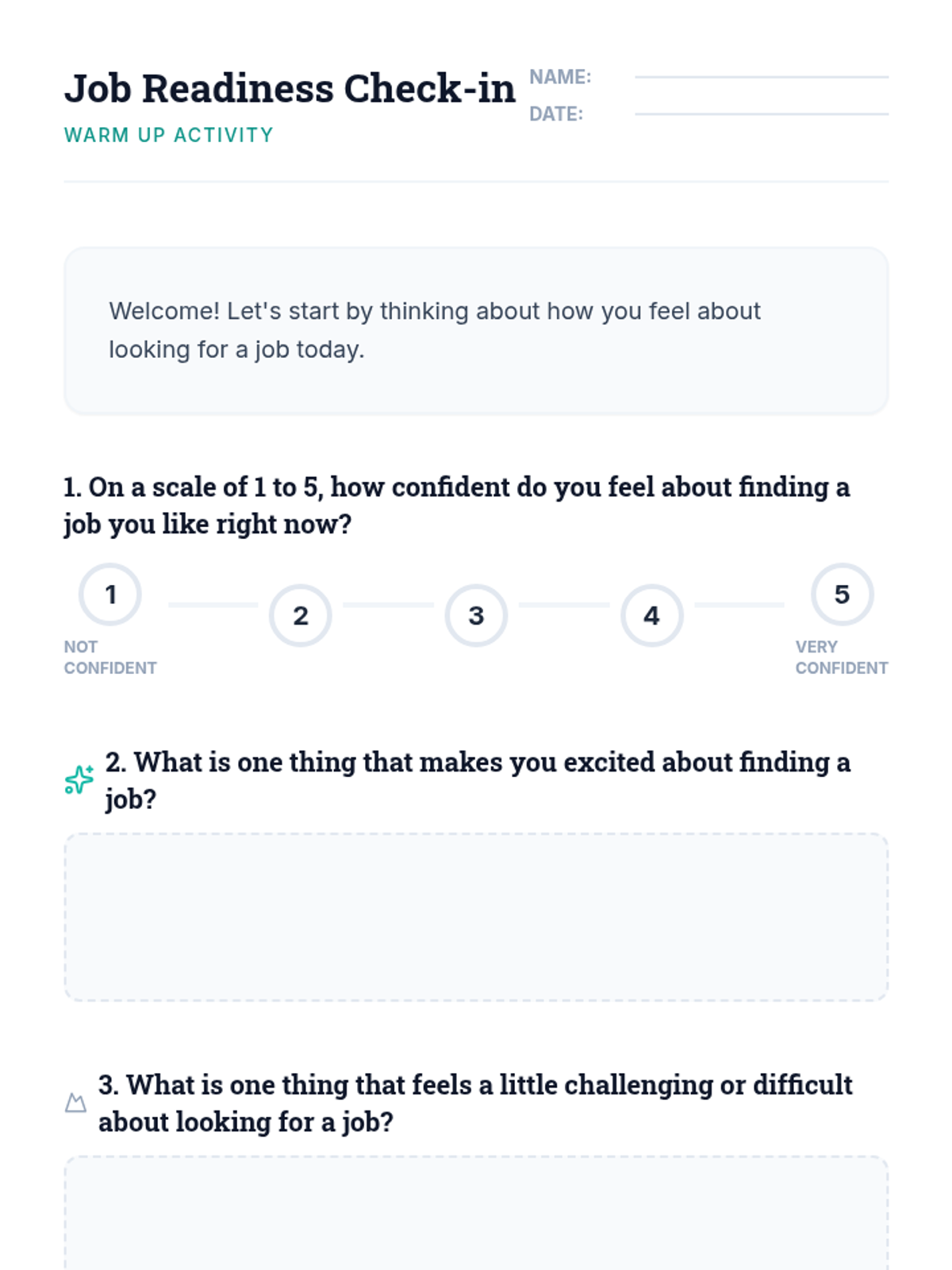Click the mountain icon beside question 3
This screenshot has height=1270, width=952.
[75, 1103]
